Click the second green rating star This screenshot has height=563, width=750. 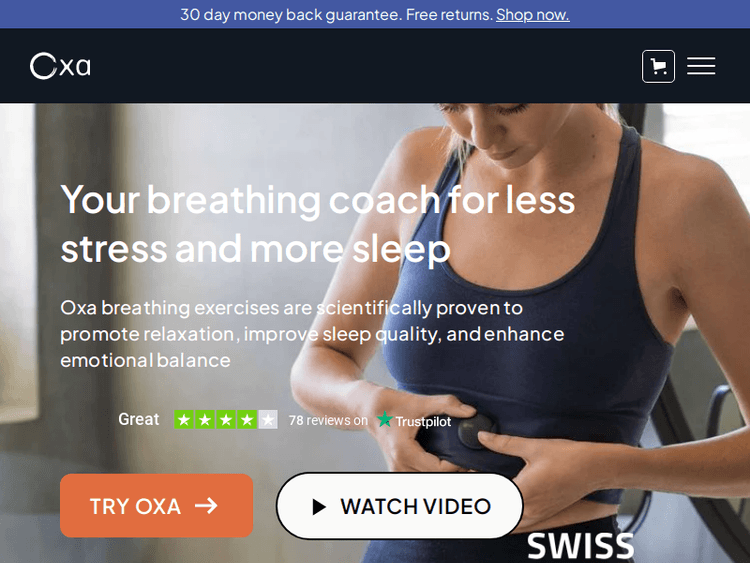tap(205, 419)
